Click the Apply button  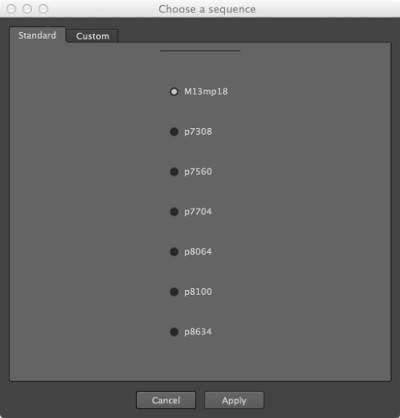point(234,400)
